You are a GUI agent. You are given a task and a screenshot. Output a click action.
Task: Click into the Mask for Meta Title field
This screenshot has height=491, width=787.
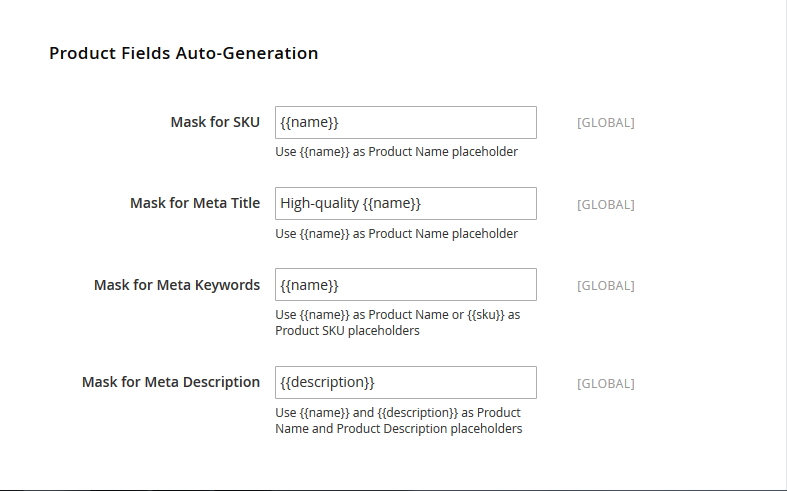(406, 203)
